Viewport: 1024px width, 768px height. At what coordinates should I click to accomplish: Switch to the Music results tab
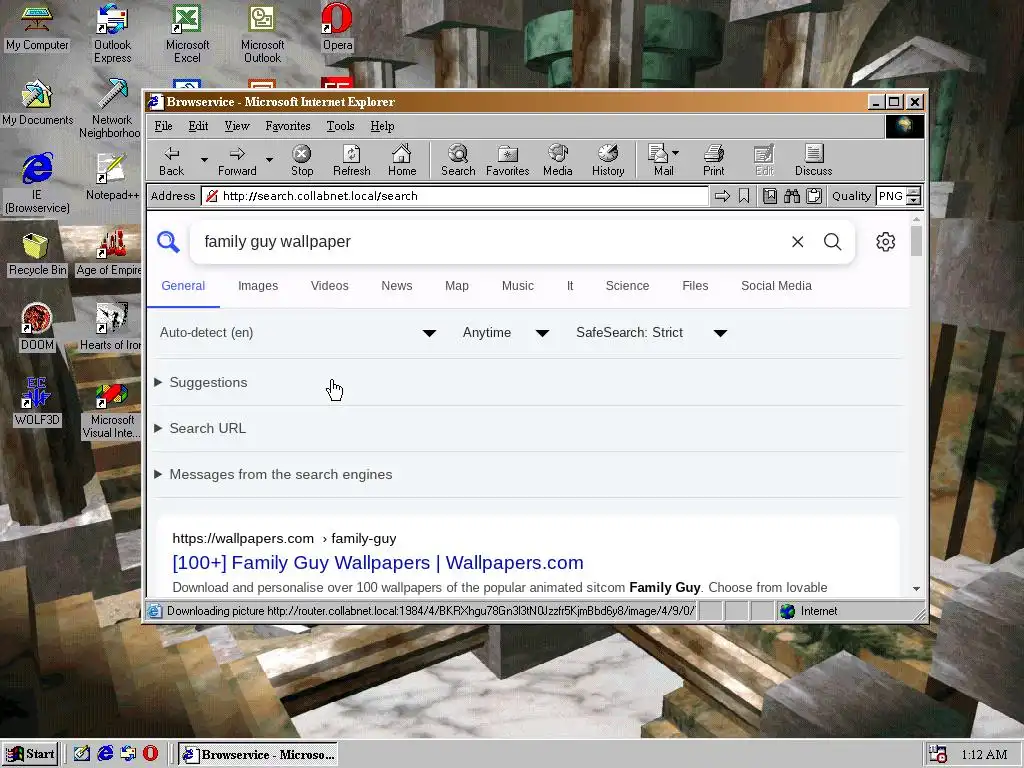pos(517,286)
